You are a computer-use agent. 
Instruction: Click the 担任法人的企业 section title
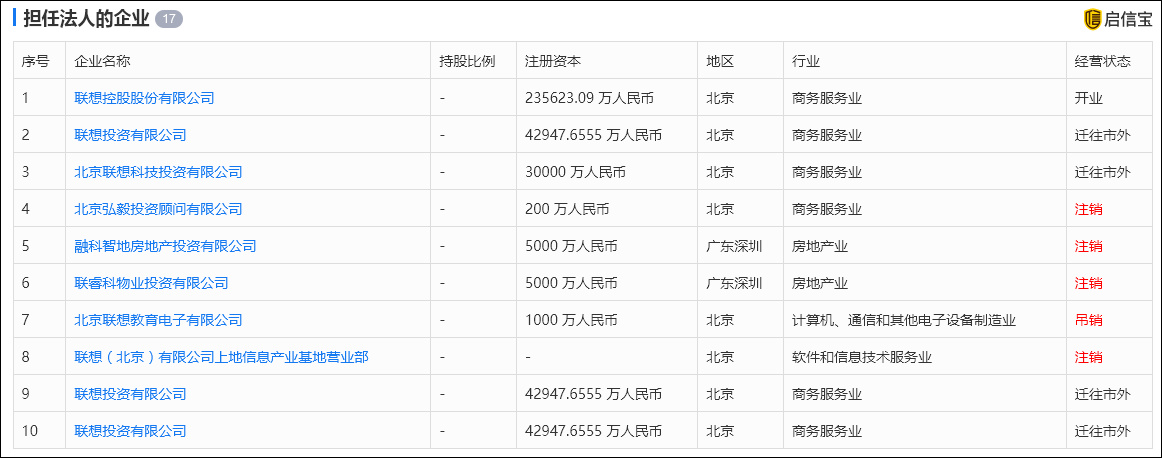point(86,19)
